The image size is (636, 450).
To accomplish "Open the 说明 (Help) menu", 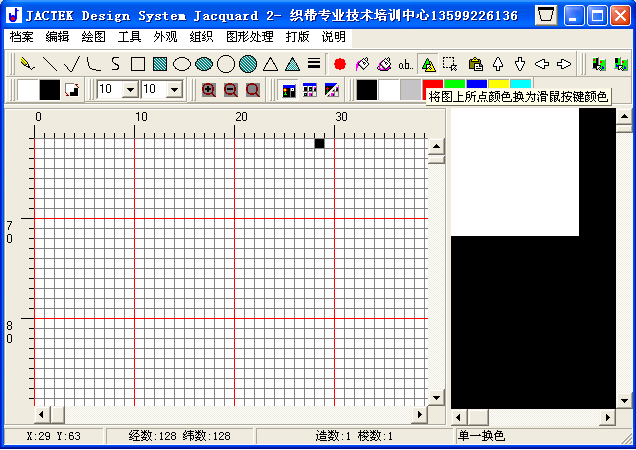I will click(333, 37).
